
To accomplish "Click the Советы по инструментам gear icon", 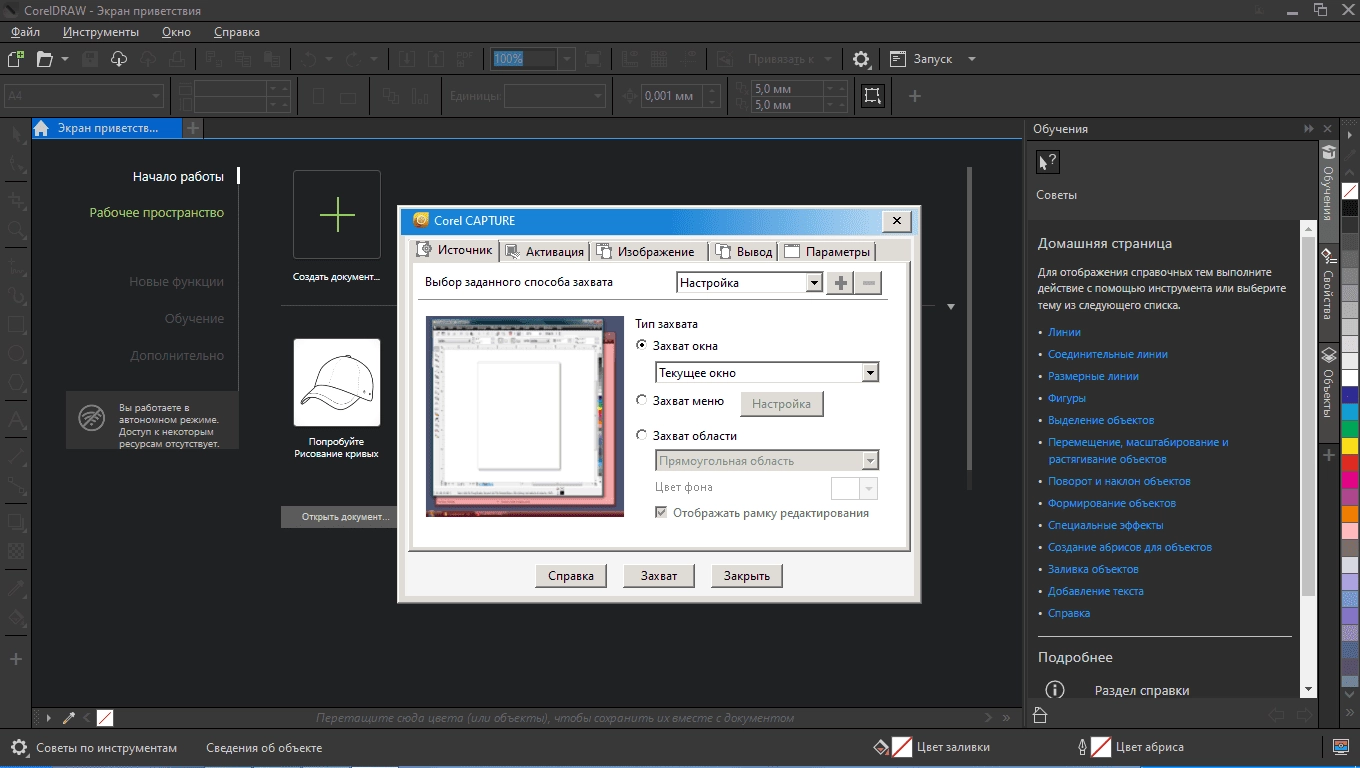I will click(x=19, y=747).
